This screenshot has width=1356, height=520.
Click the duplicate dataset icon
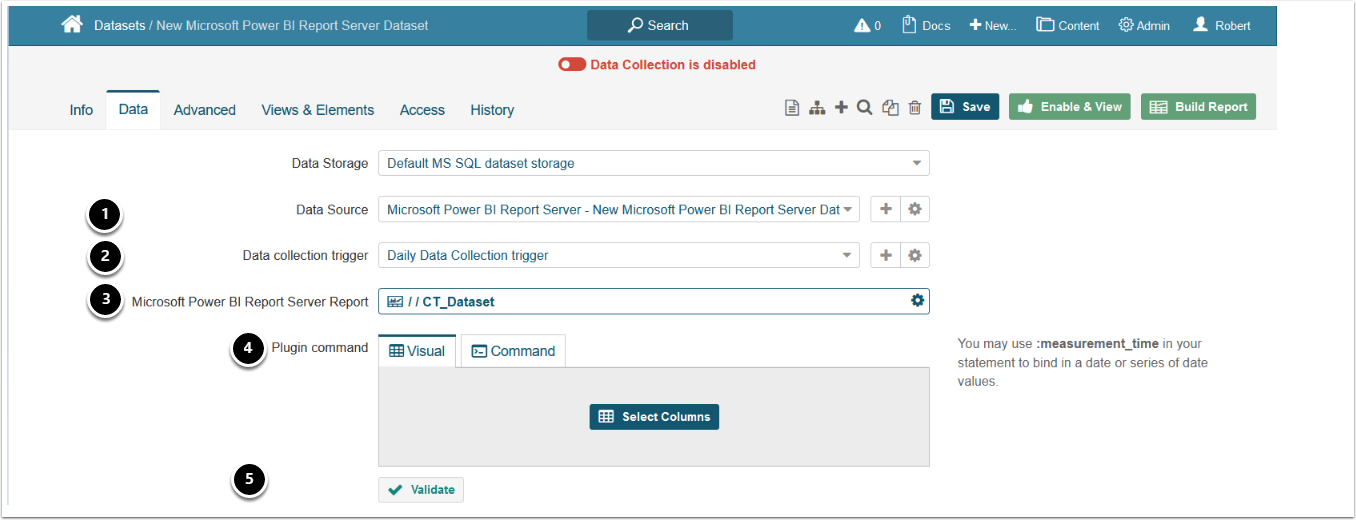890,108
